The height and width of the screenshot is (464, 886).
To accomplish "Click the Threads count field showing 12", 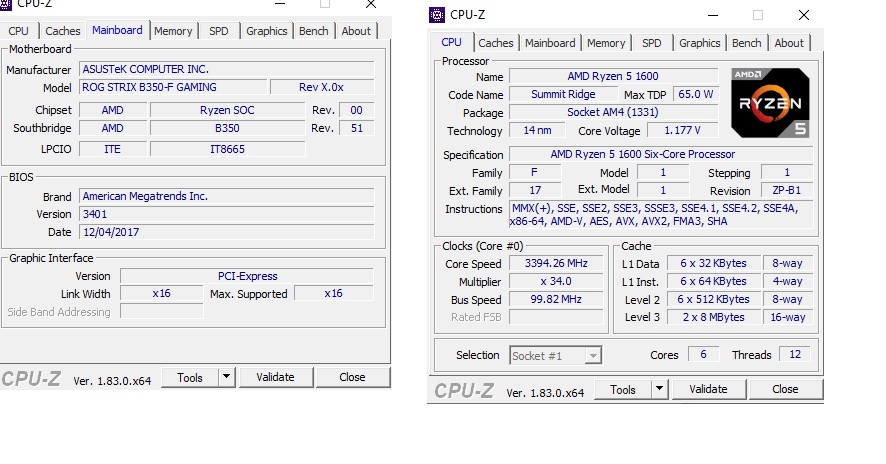I will (x=794, y=354).
